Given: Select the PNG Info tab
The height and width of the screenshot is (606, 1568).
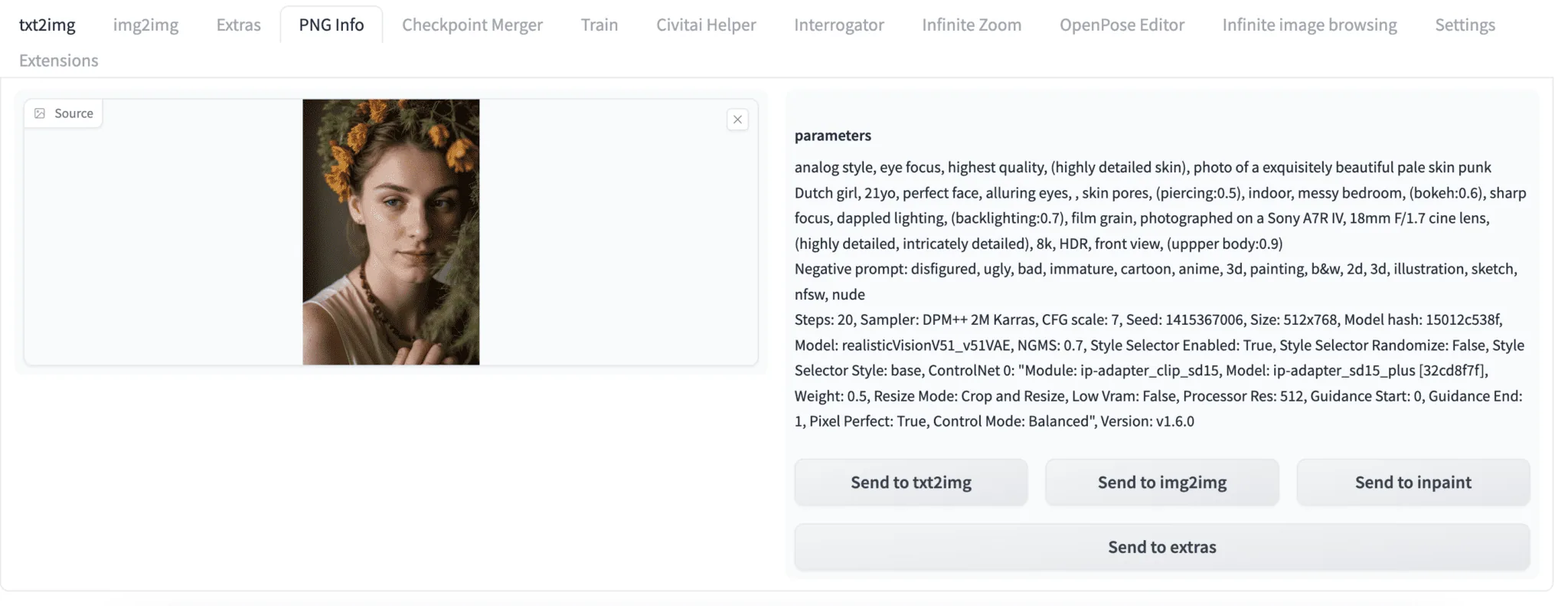Looking at the screenshot, I should coord(331,25).
